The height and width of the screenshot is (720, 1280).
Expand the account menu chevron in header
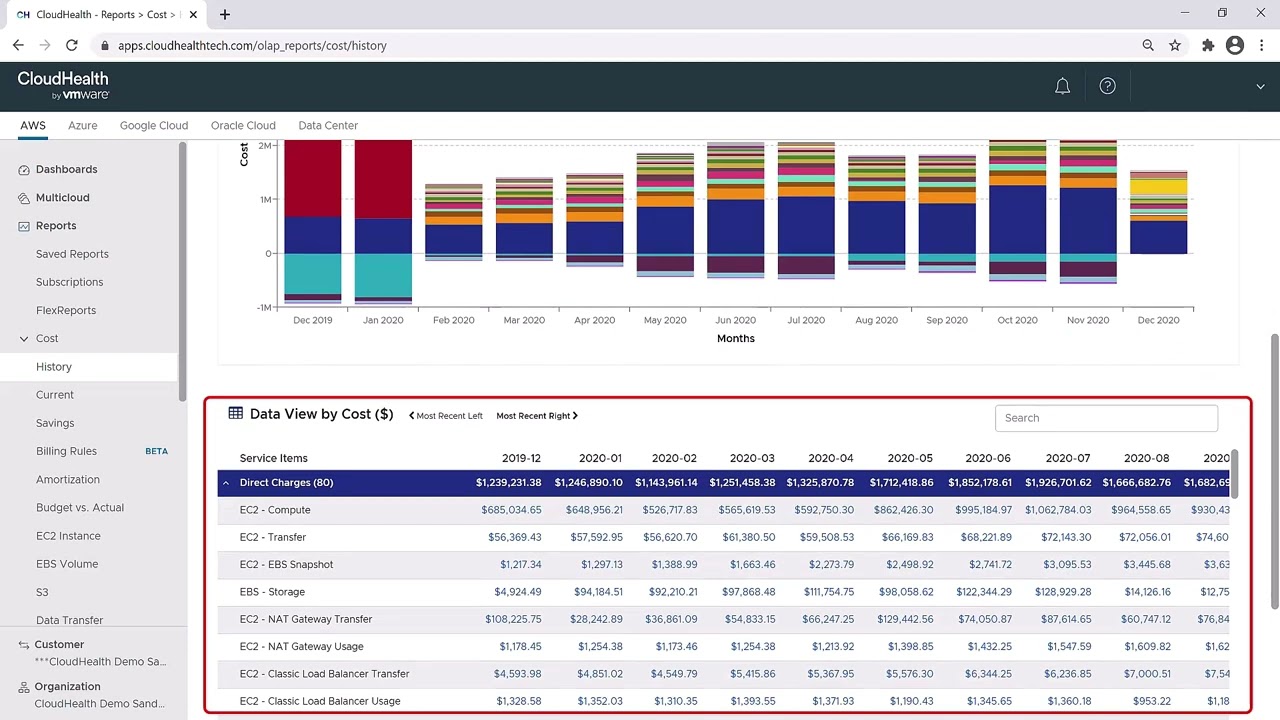(x=1260, y=87)
